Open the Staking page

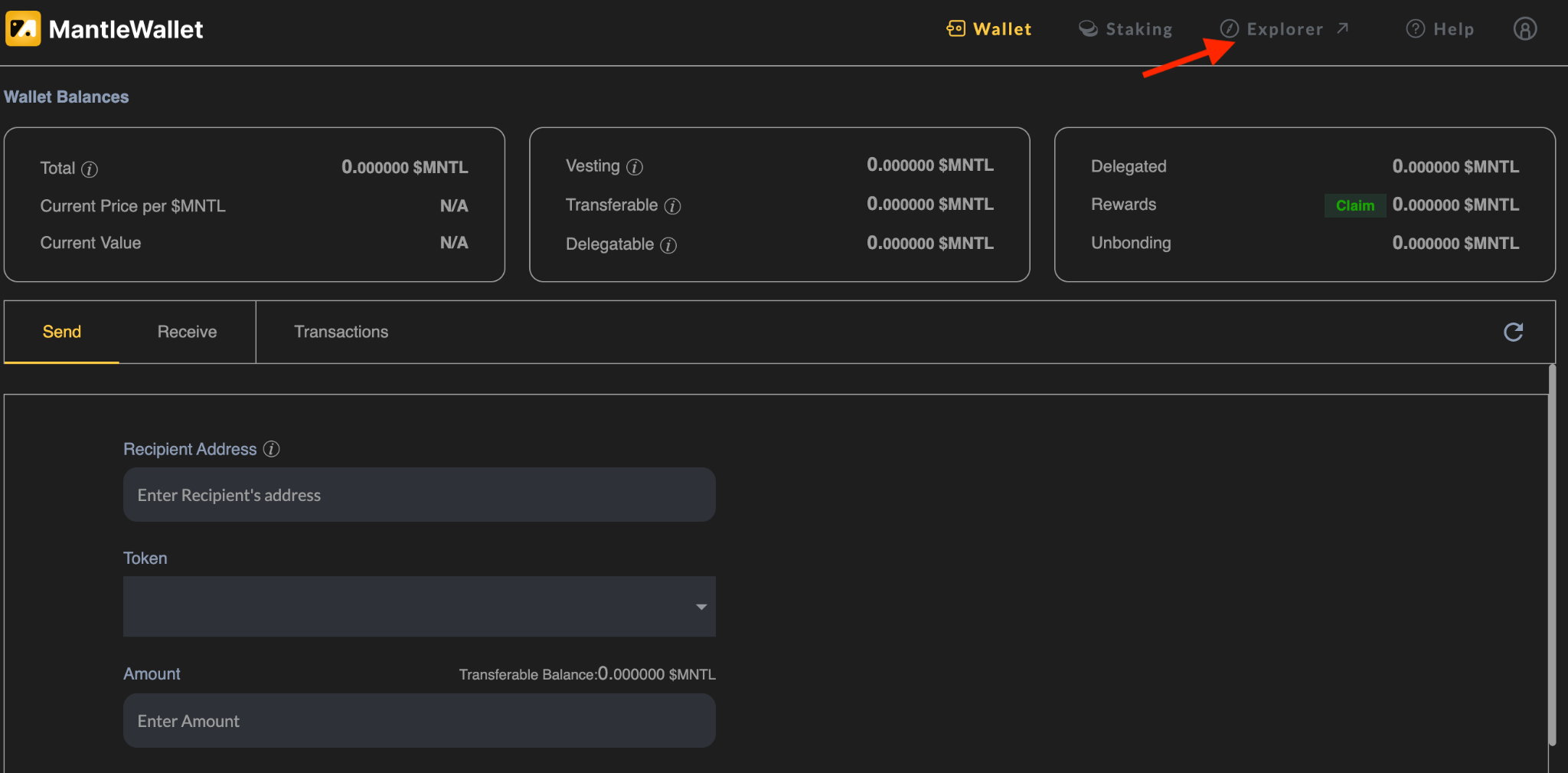click(1125, 29)
